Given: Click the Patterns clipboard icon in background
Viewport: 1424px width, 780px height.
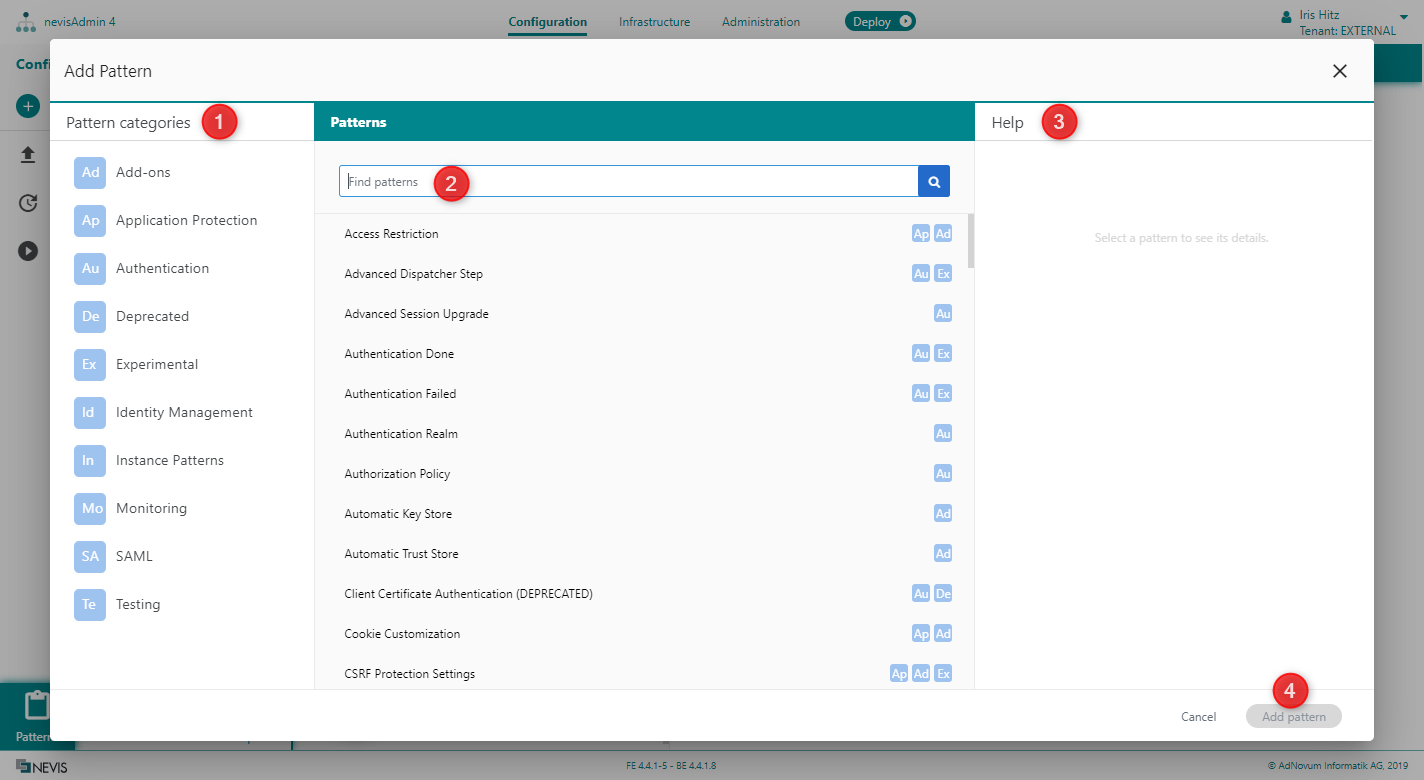Looking at the screenshot, I should click(37, 706).
